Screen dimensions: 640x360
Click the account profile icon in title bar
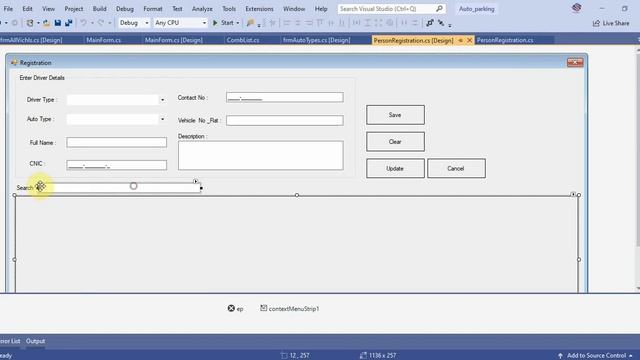tap(576, 8)
